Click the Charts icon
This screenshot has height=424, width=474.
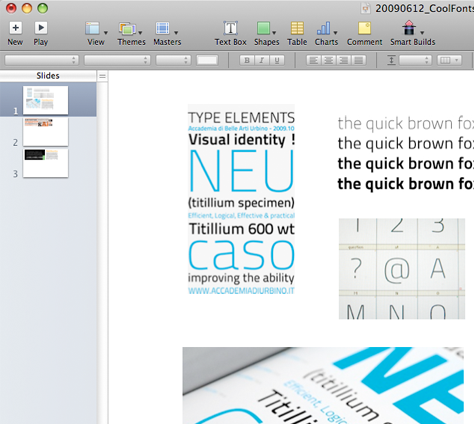click(323, 29)
